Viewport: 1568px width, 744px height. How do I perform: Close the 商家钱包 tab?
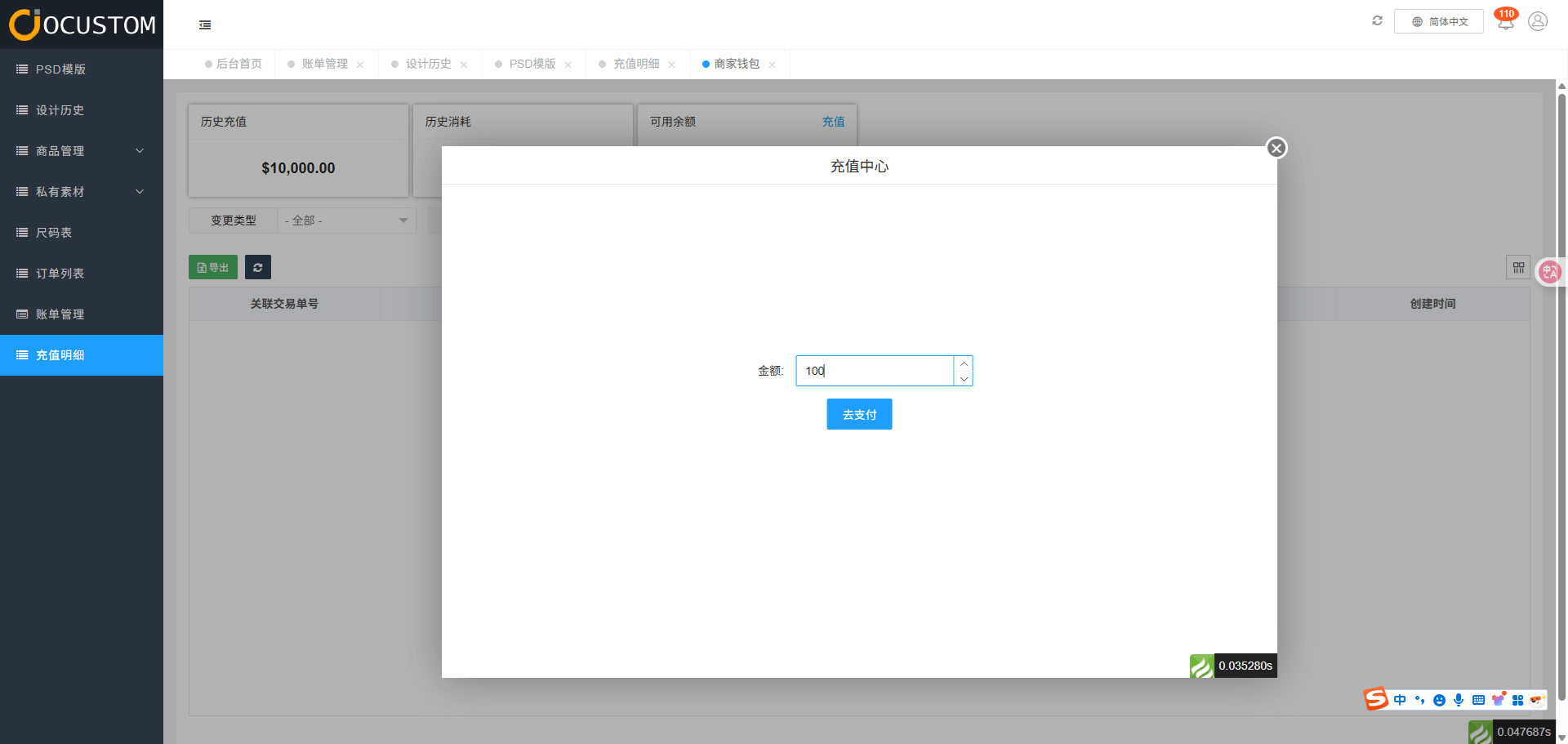(x=772, y=65)
